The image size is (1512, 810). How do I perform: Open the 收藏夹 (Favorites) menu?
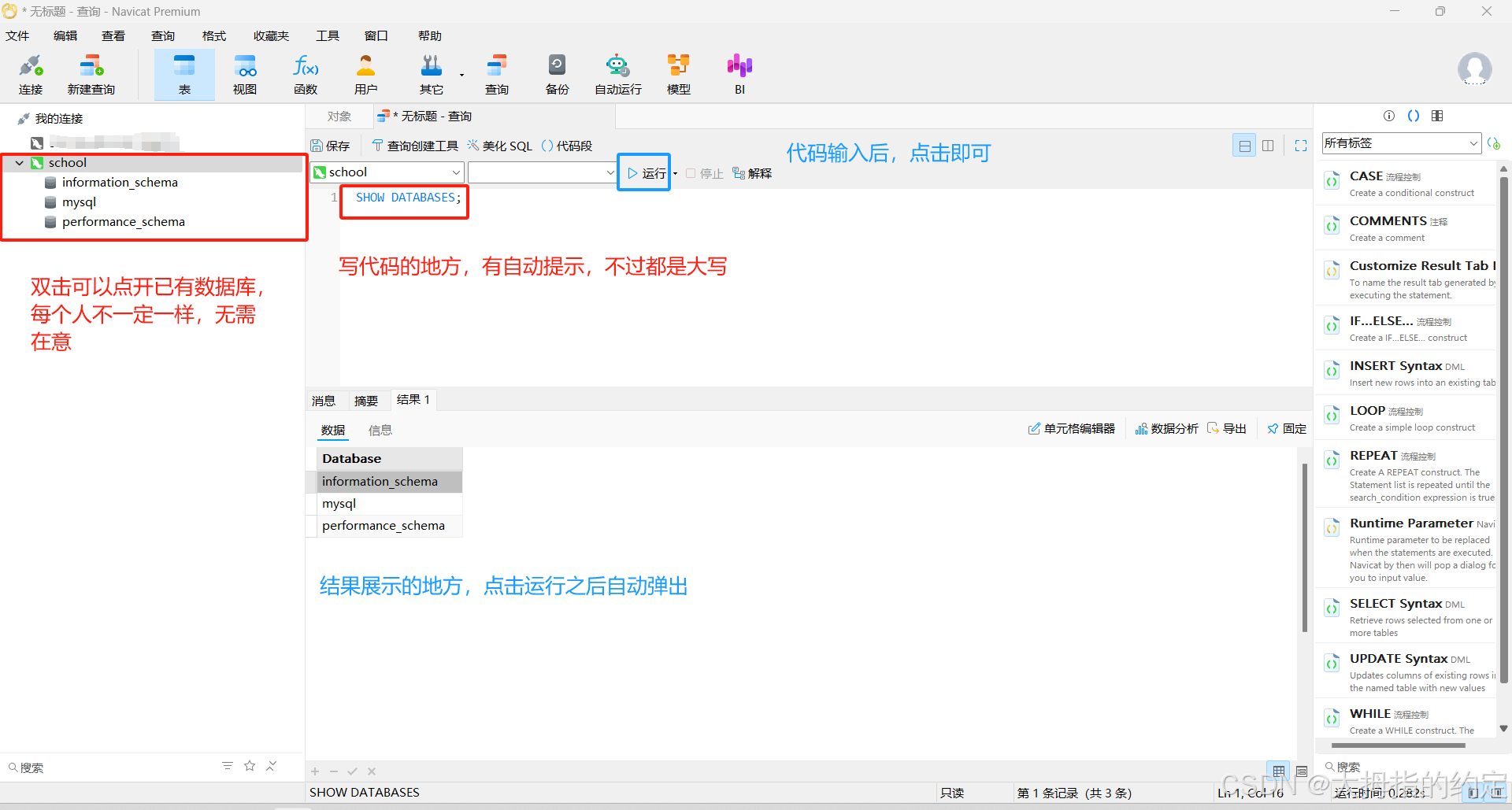tap(271, 36)
